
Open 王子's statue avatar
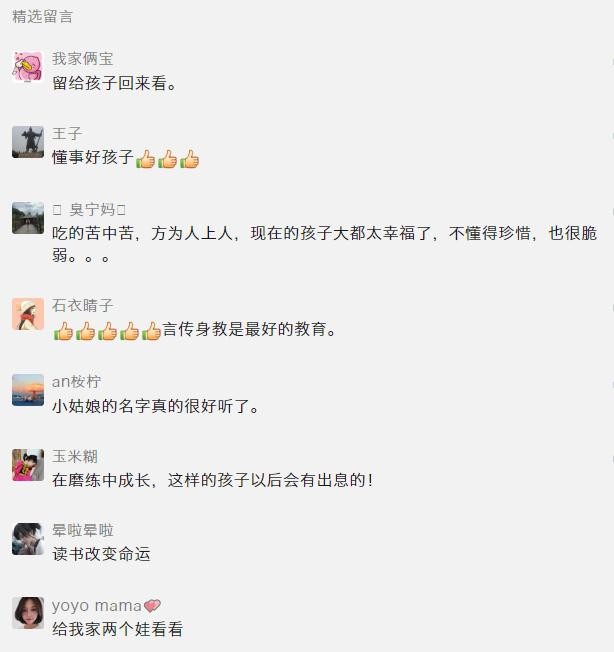tap(28, 142)
